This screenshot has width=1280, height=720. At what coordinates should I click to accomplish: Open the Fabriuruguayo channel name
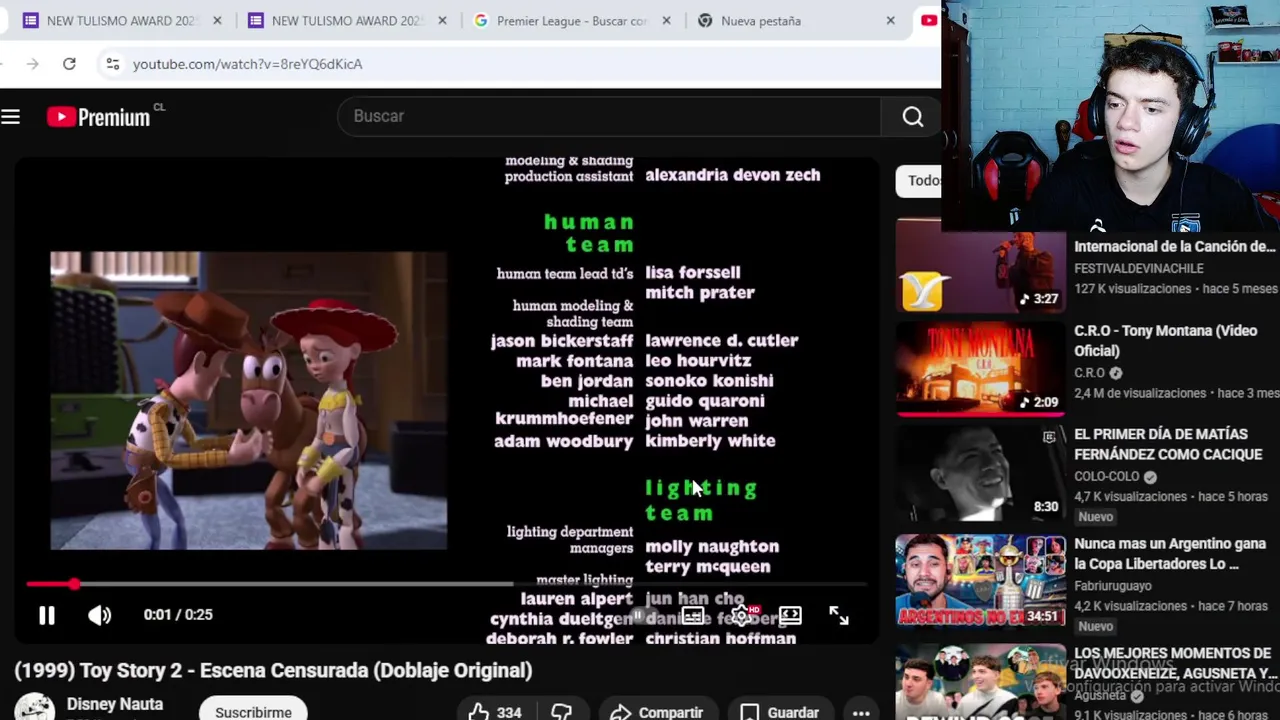1113,586
